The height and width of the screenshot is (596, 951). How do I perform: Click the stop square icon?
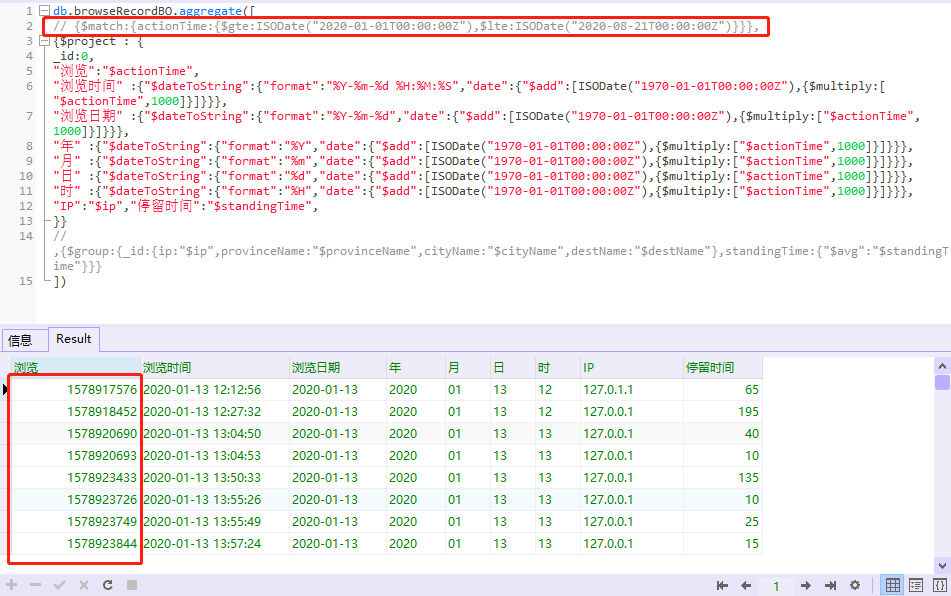click(132, 585)
